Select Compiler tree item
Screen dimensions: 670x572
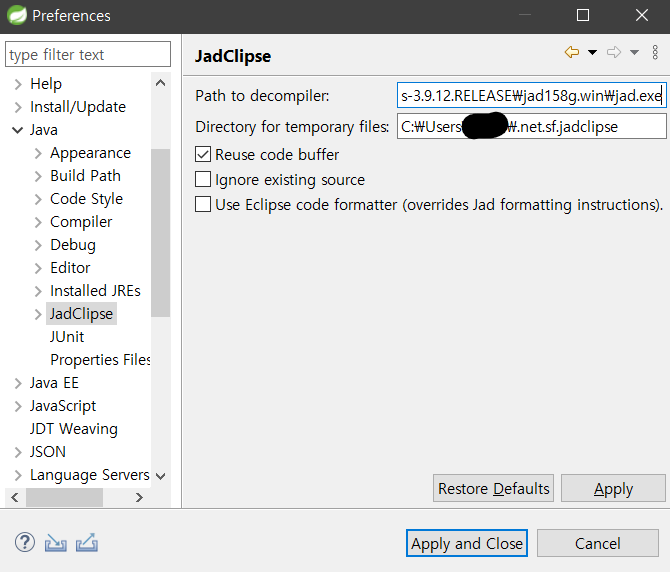tap(81, 222)
